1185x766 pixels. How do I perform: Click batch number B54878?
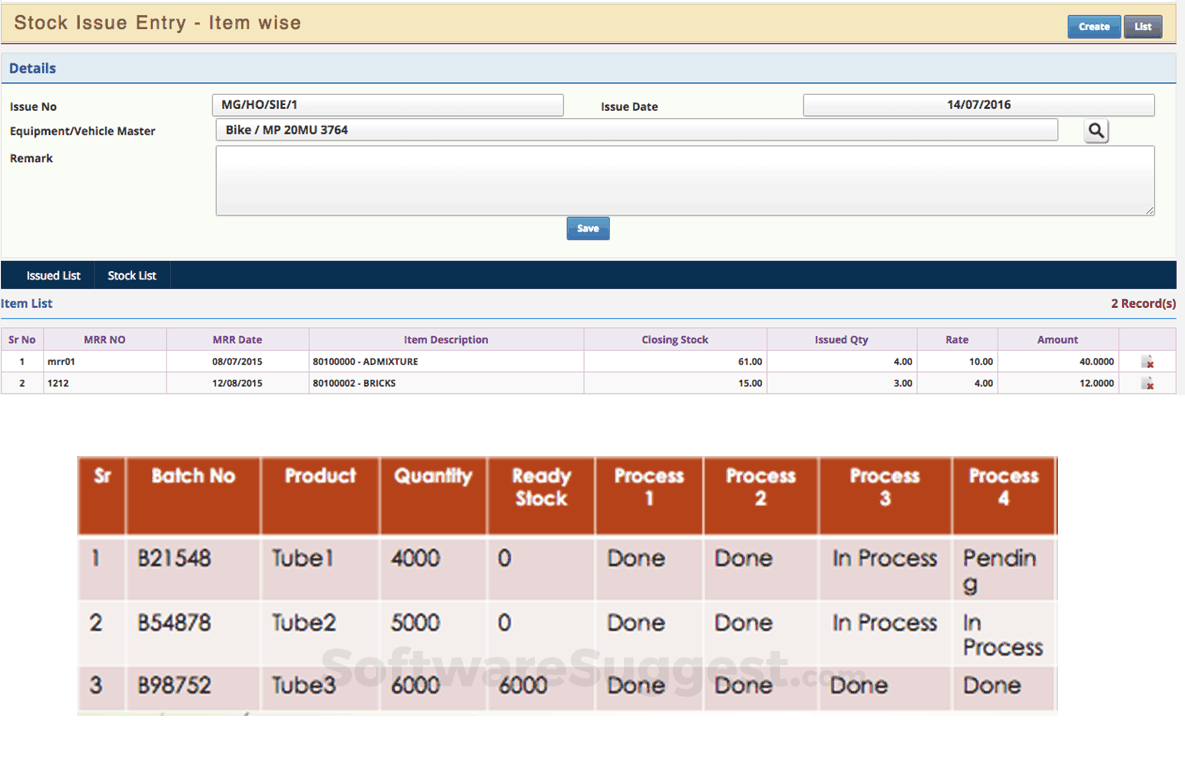pos(174,622)
